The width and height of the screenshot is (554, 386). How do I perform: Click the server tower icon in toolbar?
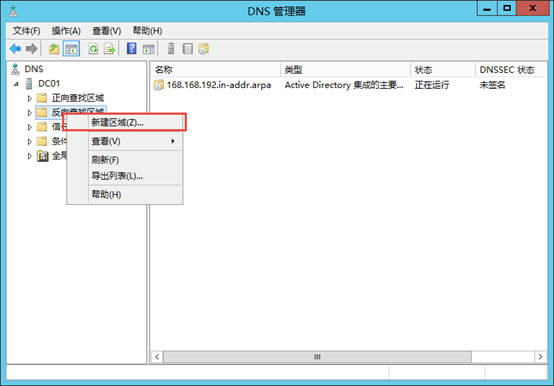(x=171, y=49)
